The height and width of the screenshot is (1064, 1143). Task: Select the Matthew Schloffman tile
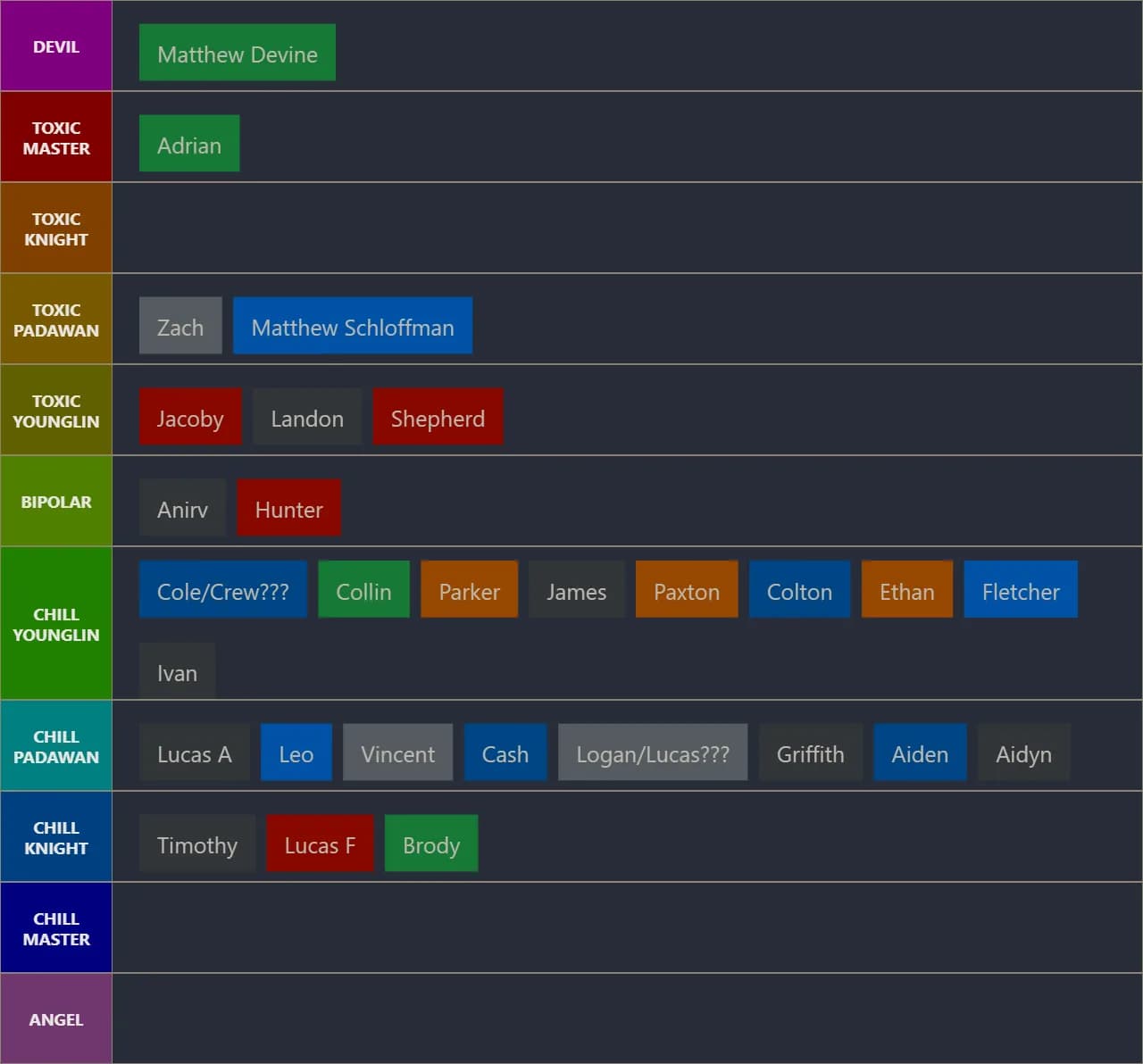coord(352,327)
